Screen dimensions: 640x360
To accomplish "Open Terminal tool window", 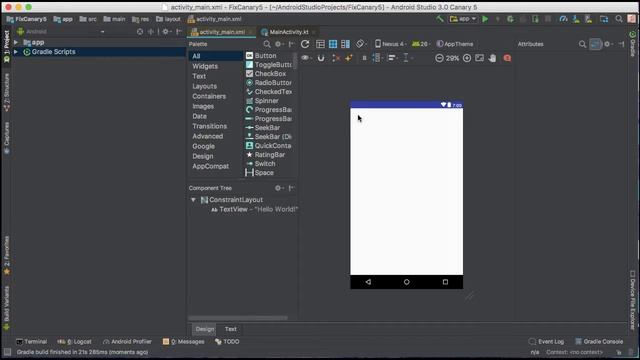I will (x=31, y=342).
